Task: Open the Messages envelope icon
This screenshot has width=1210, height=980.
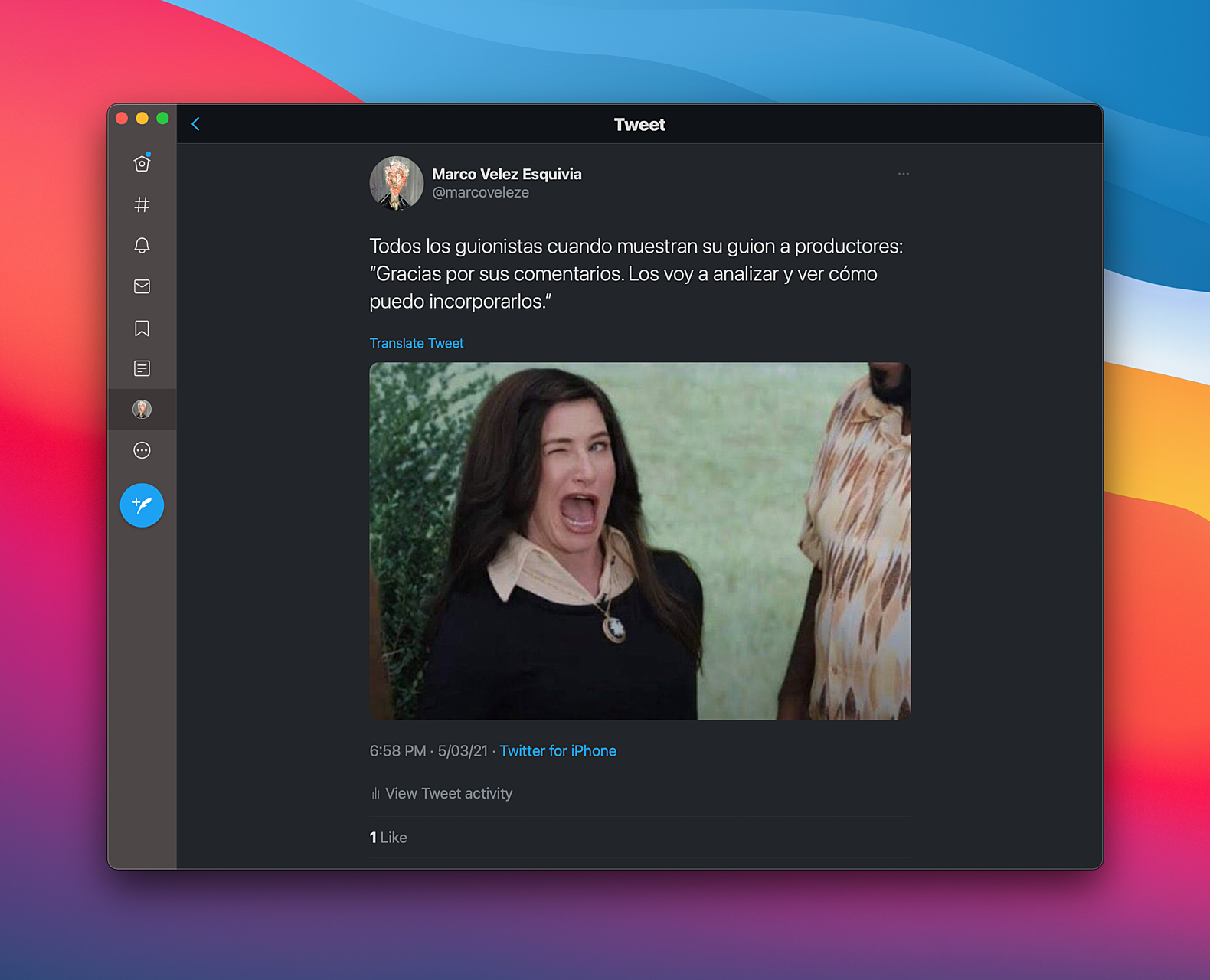Action: click(142, 286)
